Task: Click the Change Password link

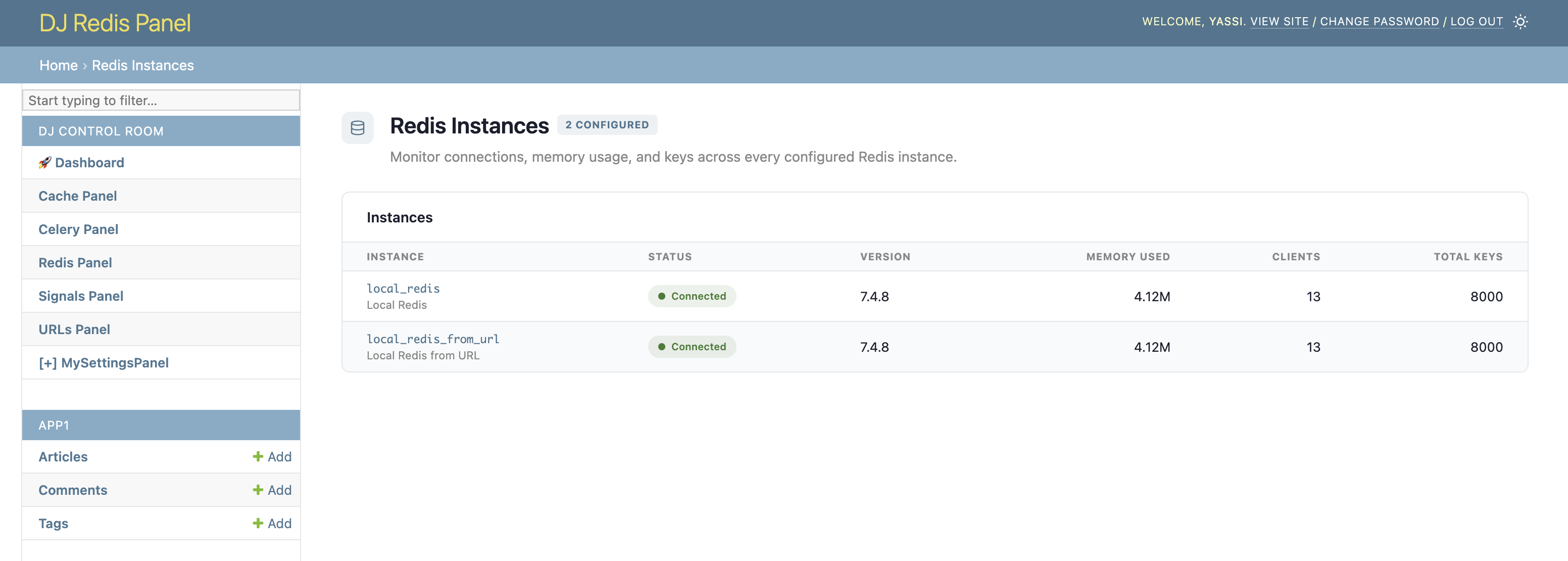Action: coord(1379,21)
